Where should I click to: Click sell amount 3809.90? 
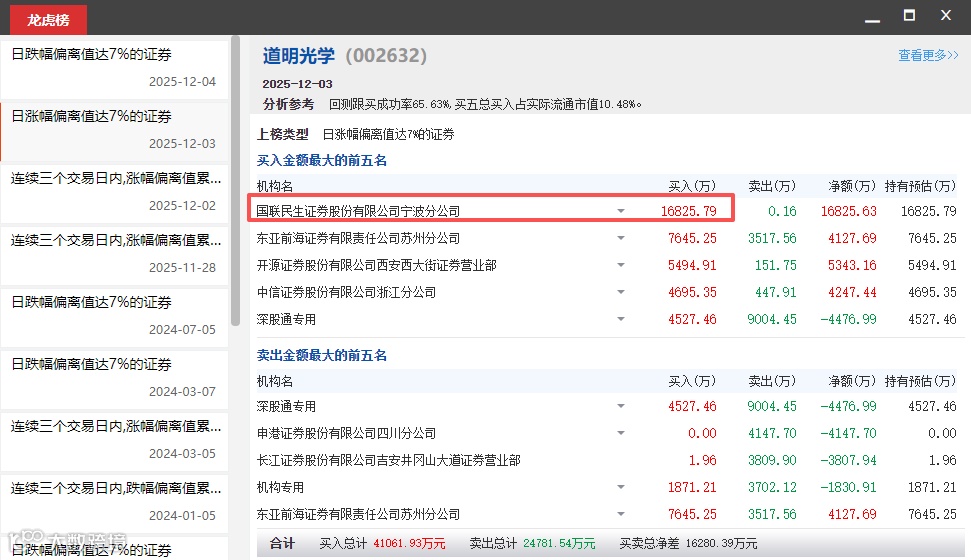[x=772, y=460]
